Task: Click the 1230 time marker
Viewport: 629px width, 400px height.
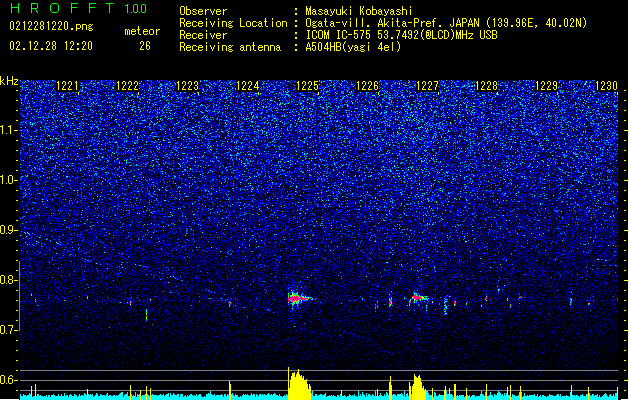Action: click(x=607, y=86)
